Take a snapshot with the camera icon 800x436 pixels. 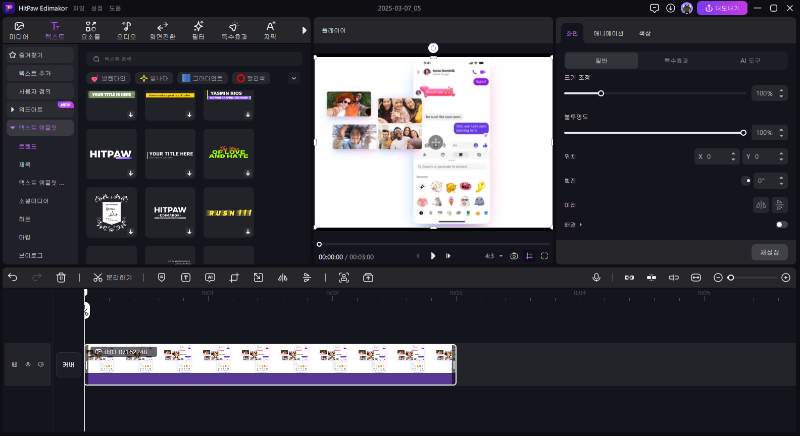[514, 256]
